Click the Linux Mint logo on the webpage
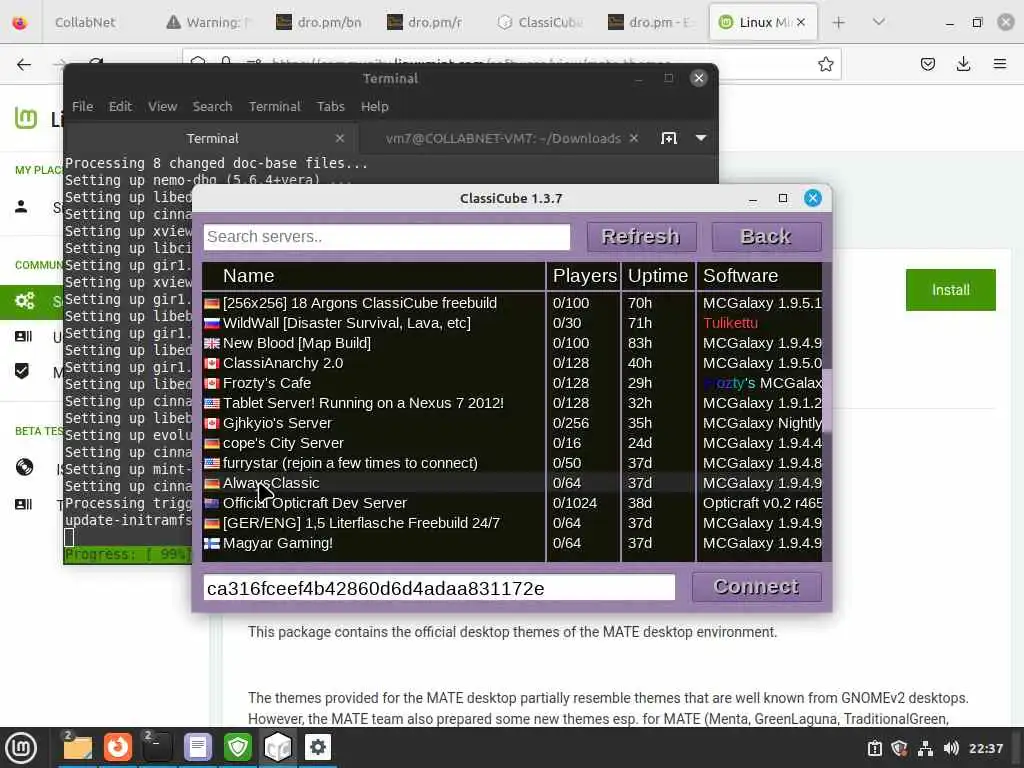 (x=25, y=118)
